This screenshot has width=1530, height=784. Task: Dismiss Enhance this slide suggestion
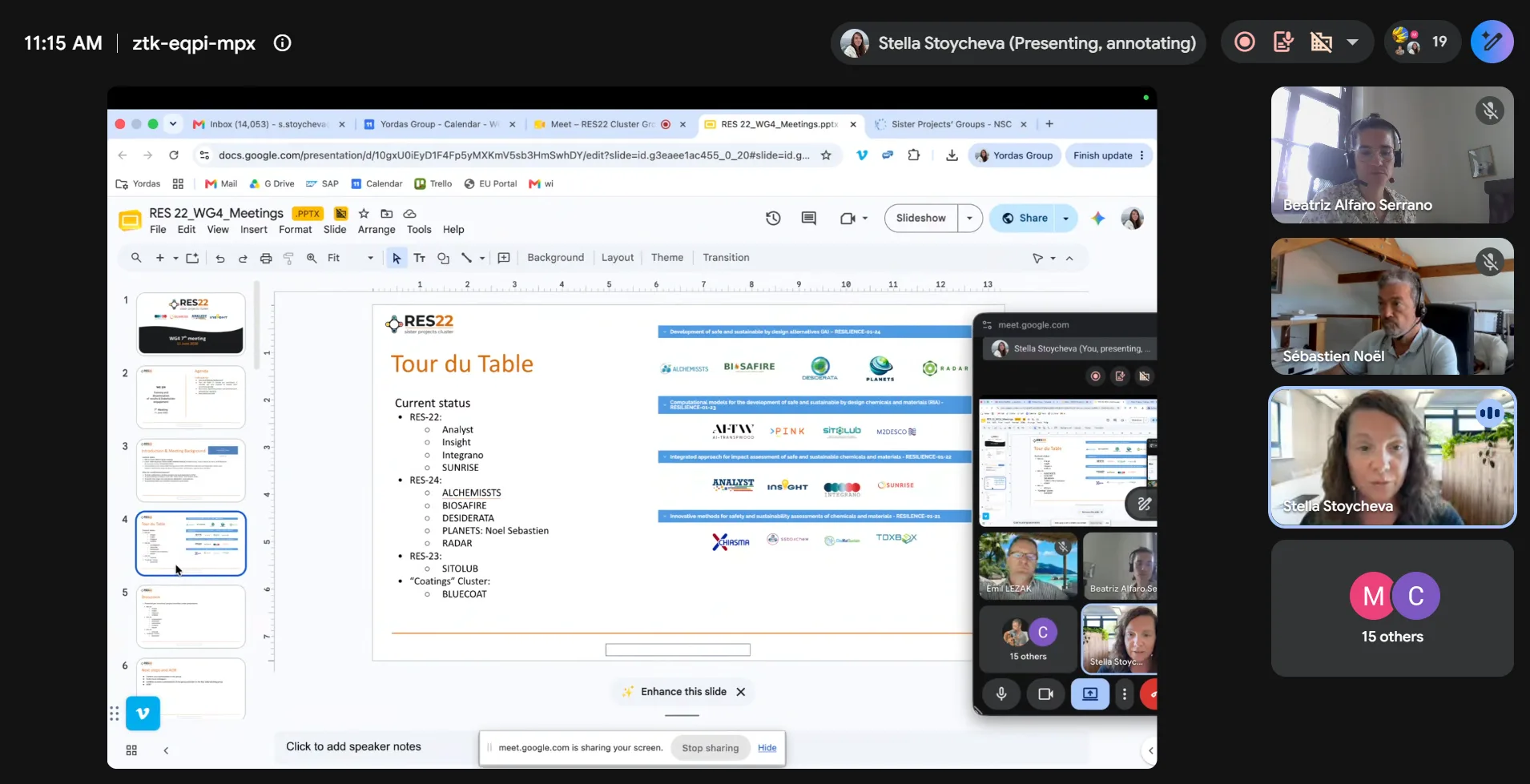tap(741, 692)
